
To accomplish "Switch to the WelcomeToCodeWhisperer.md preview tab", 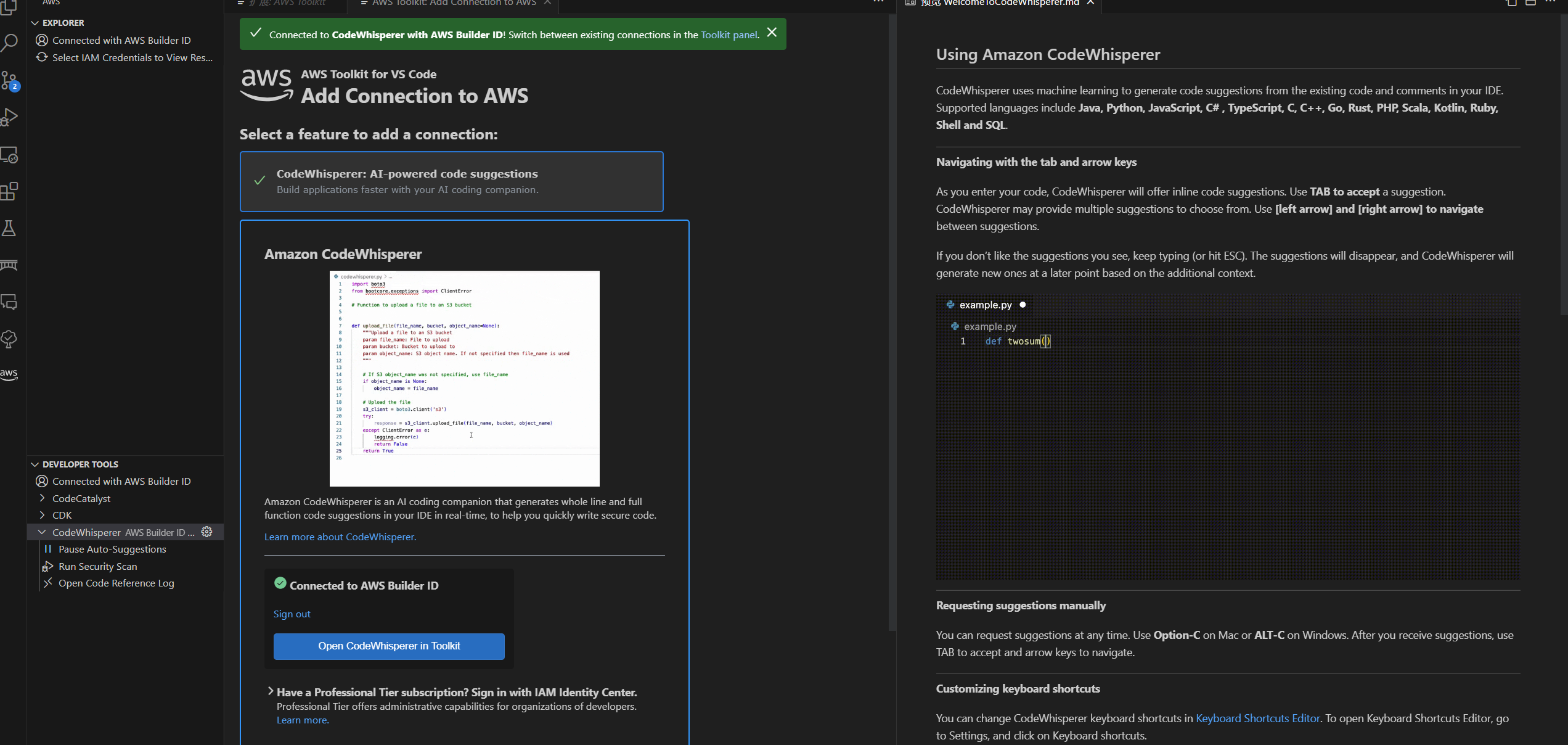I will click(997, 3).
